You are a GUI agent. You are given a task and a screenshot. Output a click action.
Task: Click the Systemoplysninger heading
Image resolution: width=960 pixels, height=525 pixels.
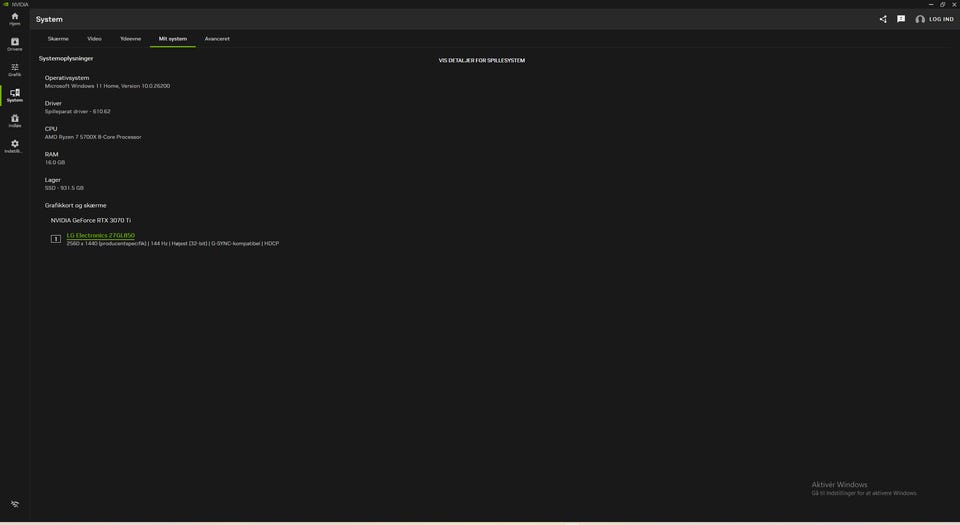click(x=66, y=59)
